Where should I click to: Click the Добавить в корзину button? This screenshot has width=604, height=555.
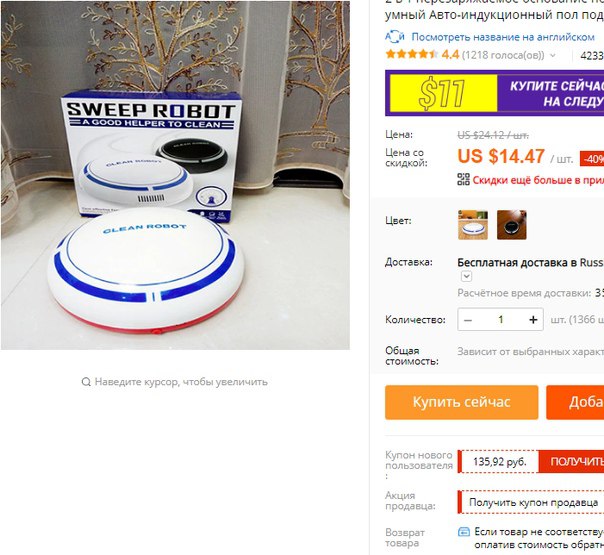click(x=575, y=402)
